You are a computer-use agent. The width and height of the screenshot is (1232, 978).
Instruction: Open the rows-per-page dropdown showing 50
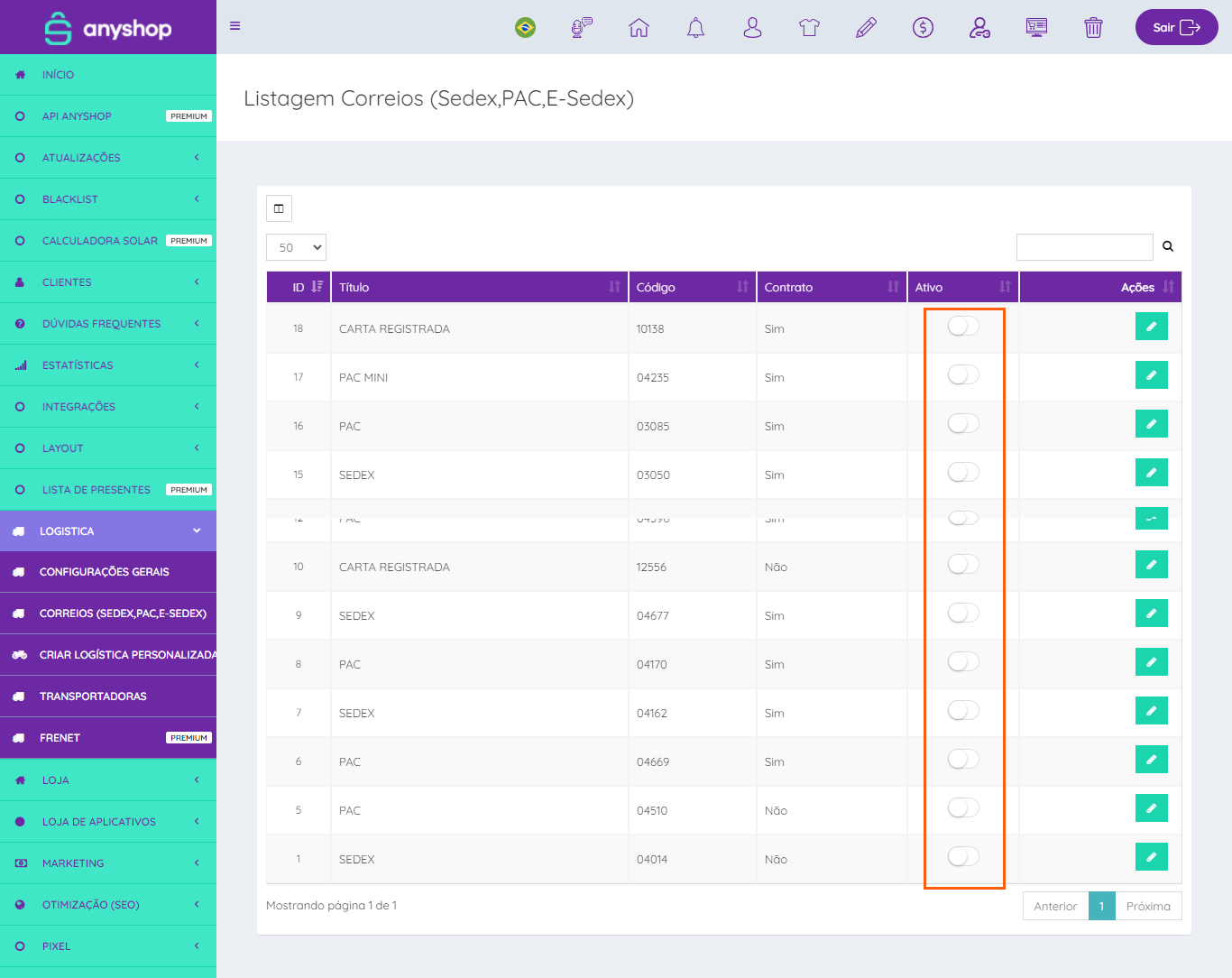tap(296, 247)
